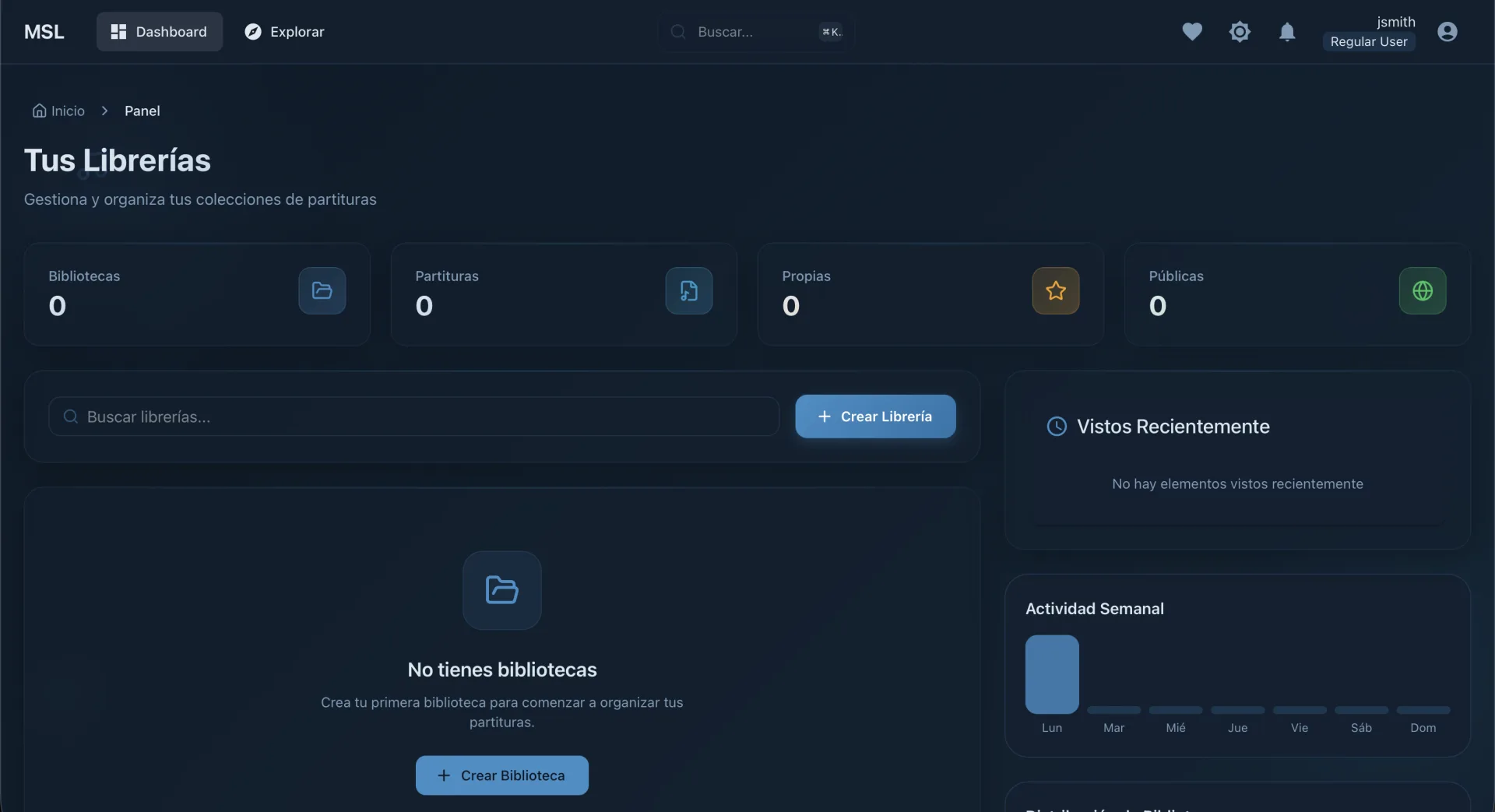Toggle the light/dark theme sun icon
The image size is (1495, 812).
point(1240,32)
